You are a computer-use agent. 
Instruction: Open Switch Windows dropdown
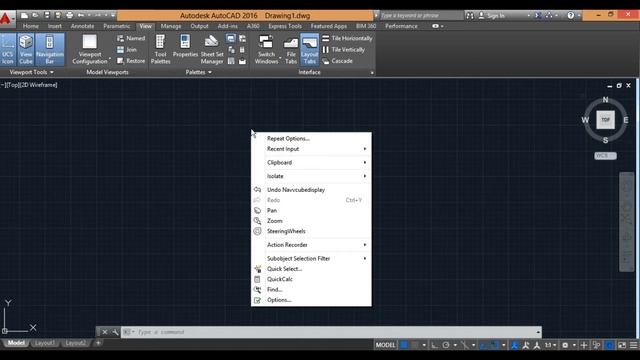click(267, 49)
